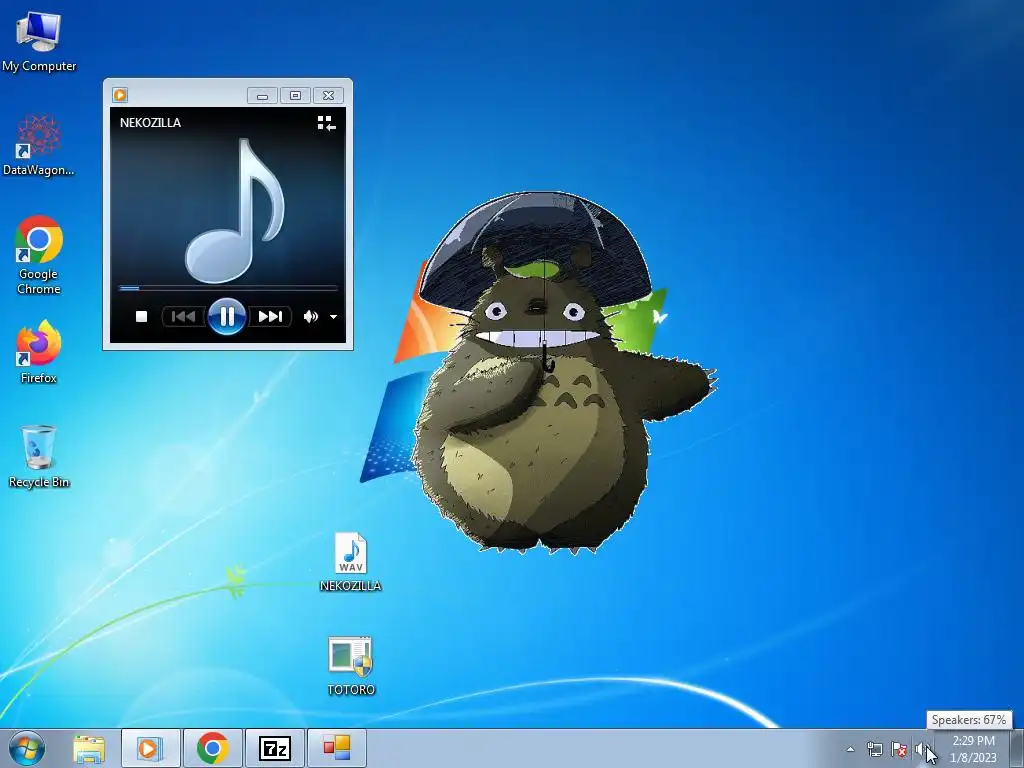
Task: Open network status tray icon
Action: coord(874,749)
